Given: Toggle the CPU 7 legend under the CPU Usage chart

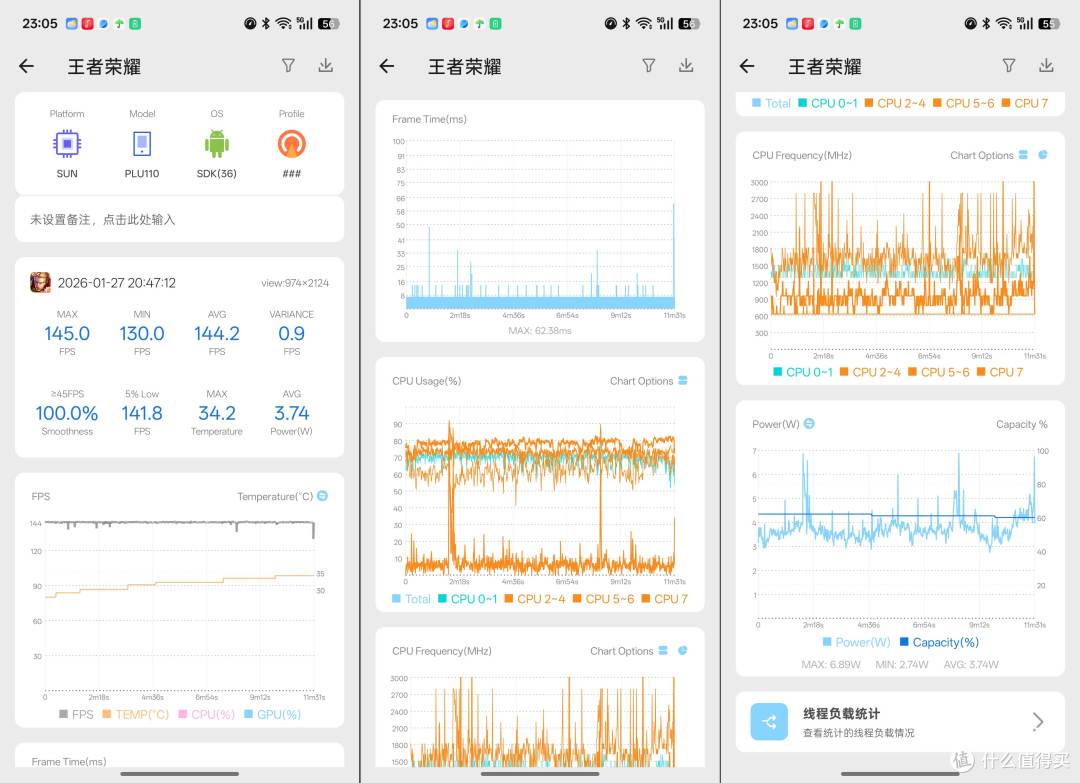Looking at the screenshot, I should tap(665, 599).
